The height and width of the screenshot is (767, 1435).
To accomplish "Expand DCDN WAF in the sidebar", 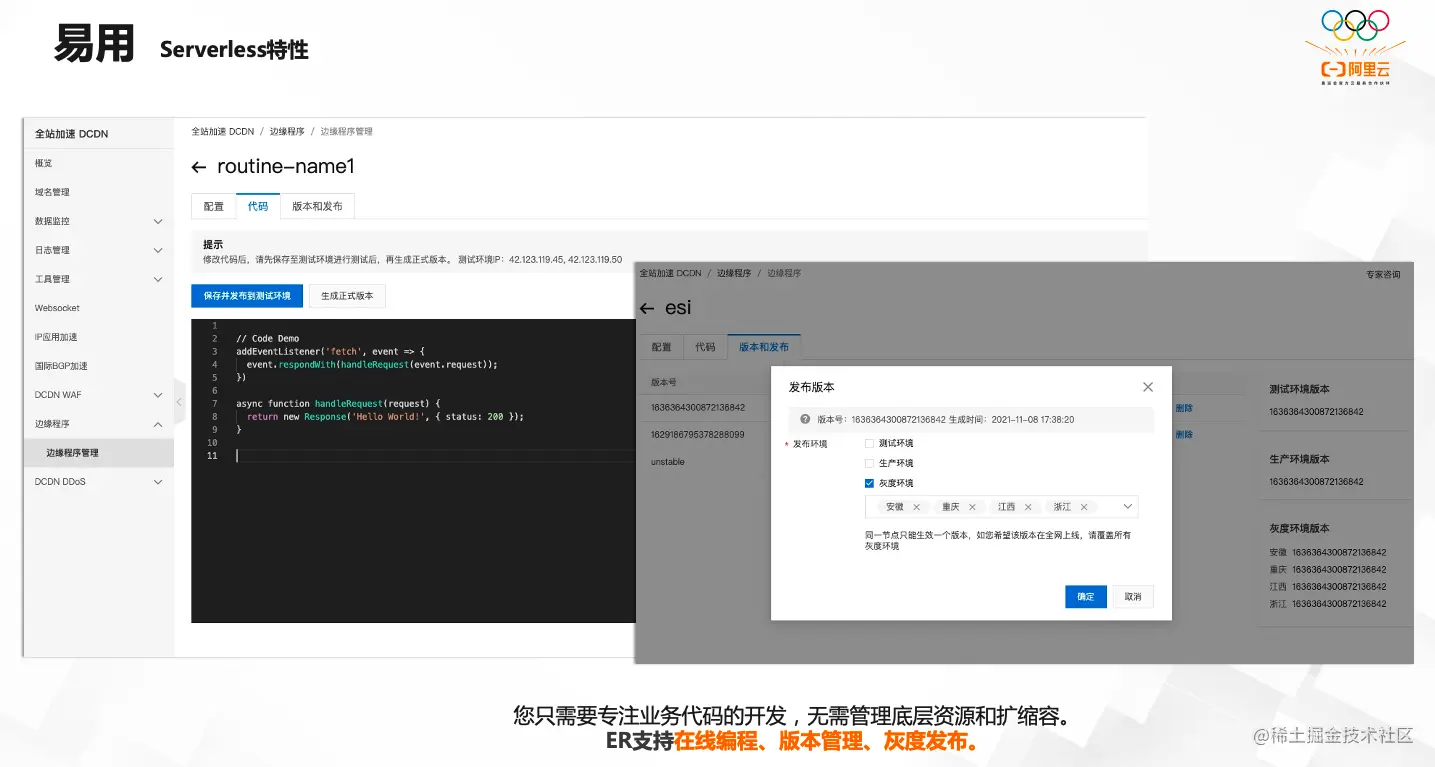I will pyautogui.click(x=158, y=395).
